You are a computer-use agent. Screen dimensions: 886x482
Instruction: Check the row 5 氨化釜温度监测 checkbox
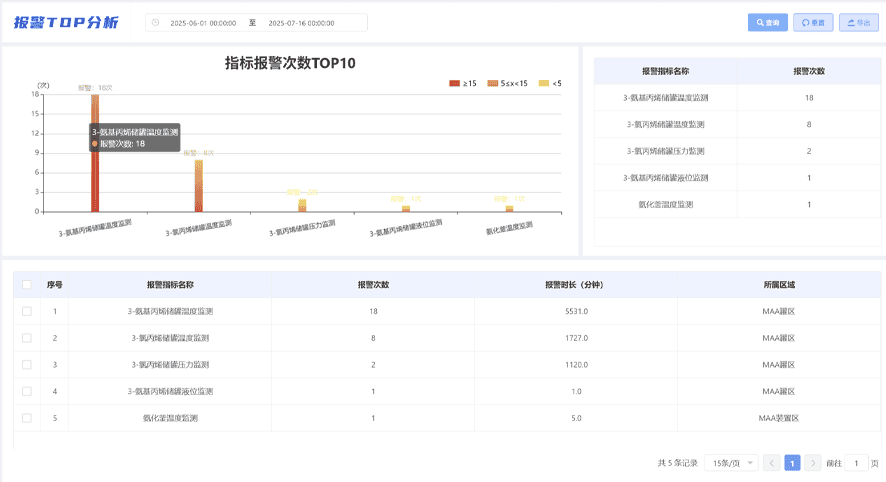pyautogui.click(x=27, y=418)
